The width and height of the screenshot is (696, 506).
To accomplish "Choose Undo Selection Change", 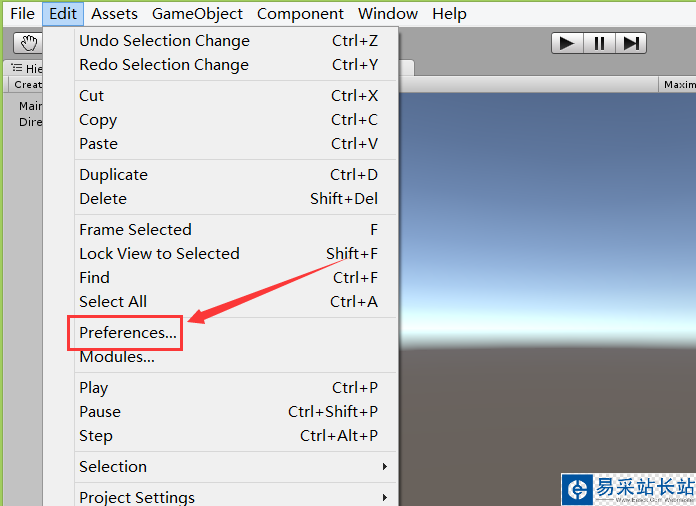I will coord(164,41).
